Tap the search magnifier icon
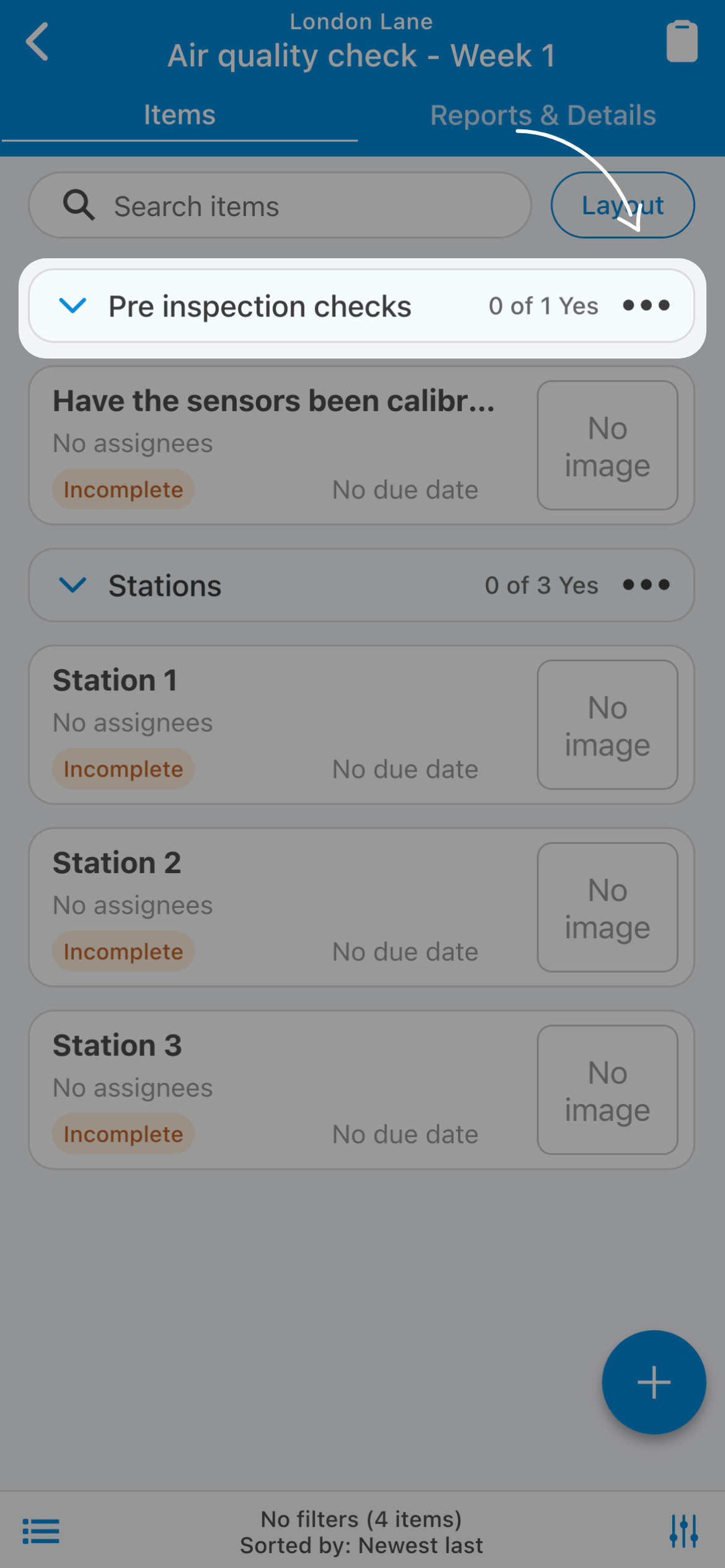 [x=79, y=205]
